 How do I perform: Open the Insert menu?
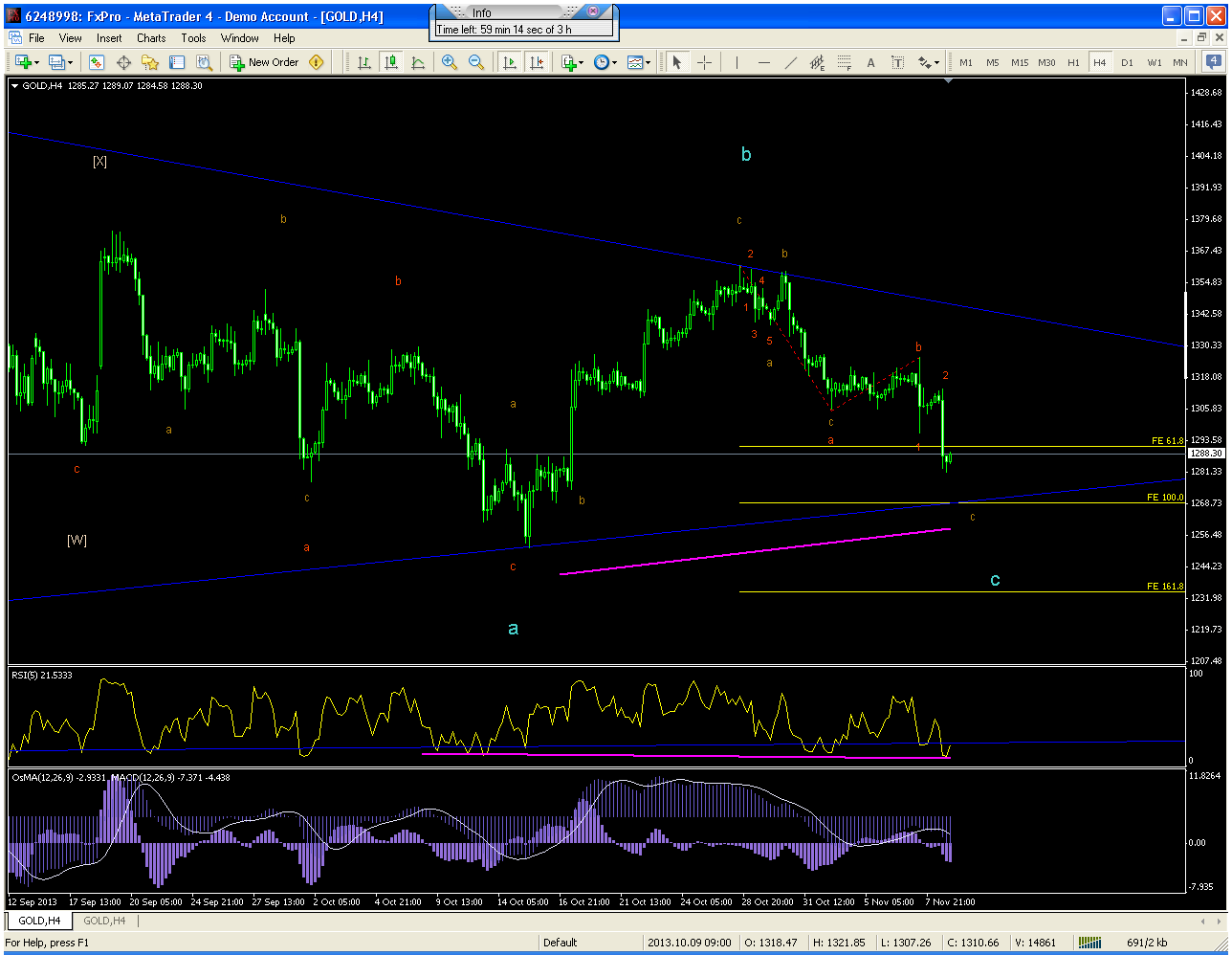click(109, 38)
